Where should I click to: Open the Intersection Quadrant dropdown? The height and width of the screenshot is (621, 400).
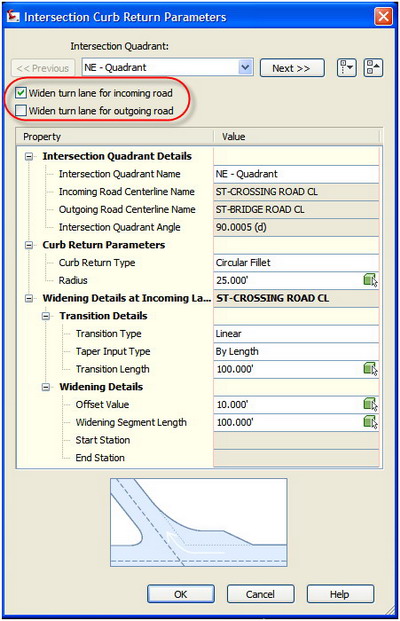point(246,67)
